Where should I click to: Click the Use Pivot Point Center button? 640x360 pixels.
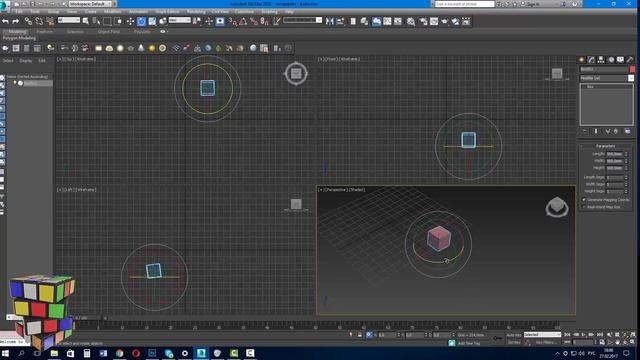click(x=197, y=21)
